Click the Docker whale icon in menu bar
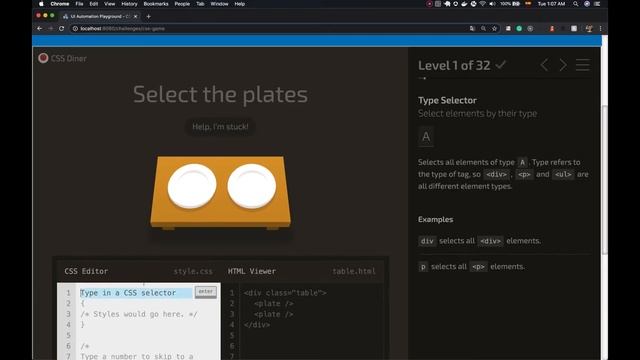The height and width of the screenshot is (360, 640). (464, 4)
